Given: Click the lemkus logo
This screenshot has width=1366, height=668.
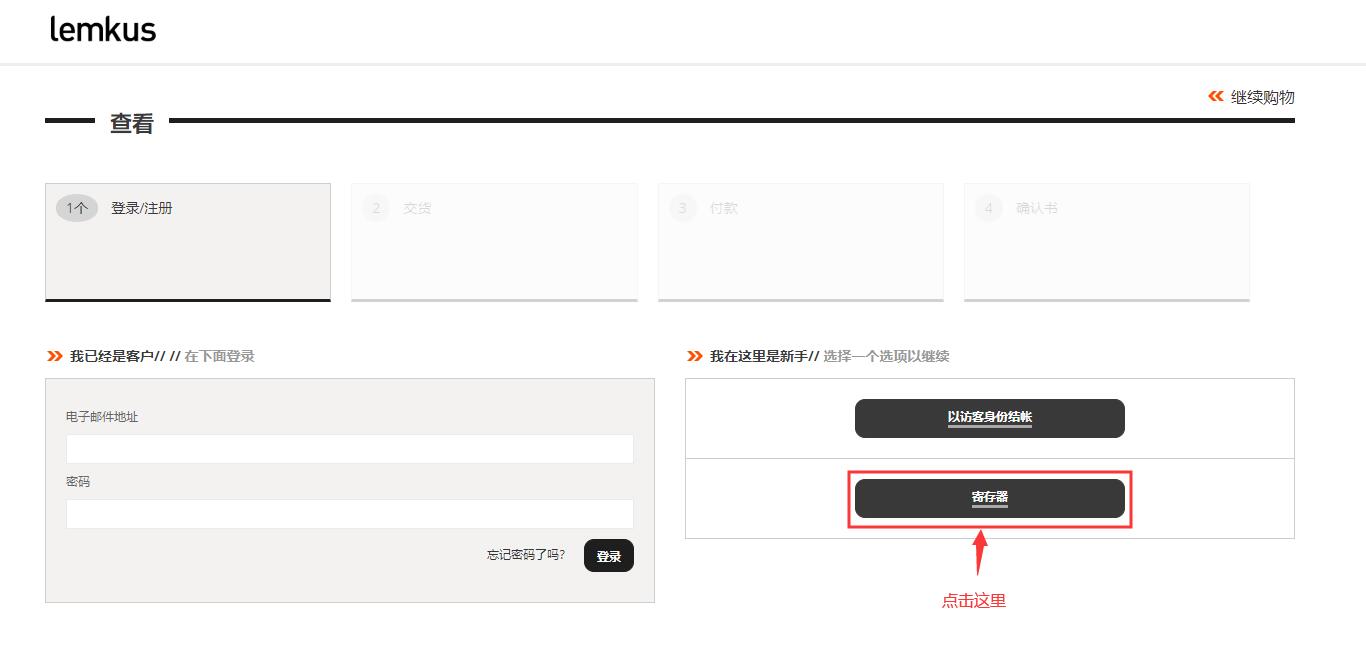Looking at the screenshot, I should coord(103,30).
